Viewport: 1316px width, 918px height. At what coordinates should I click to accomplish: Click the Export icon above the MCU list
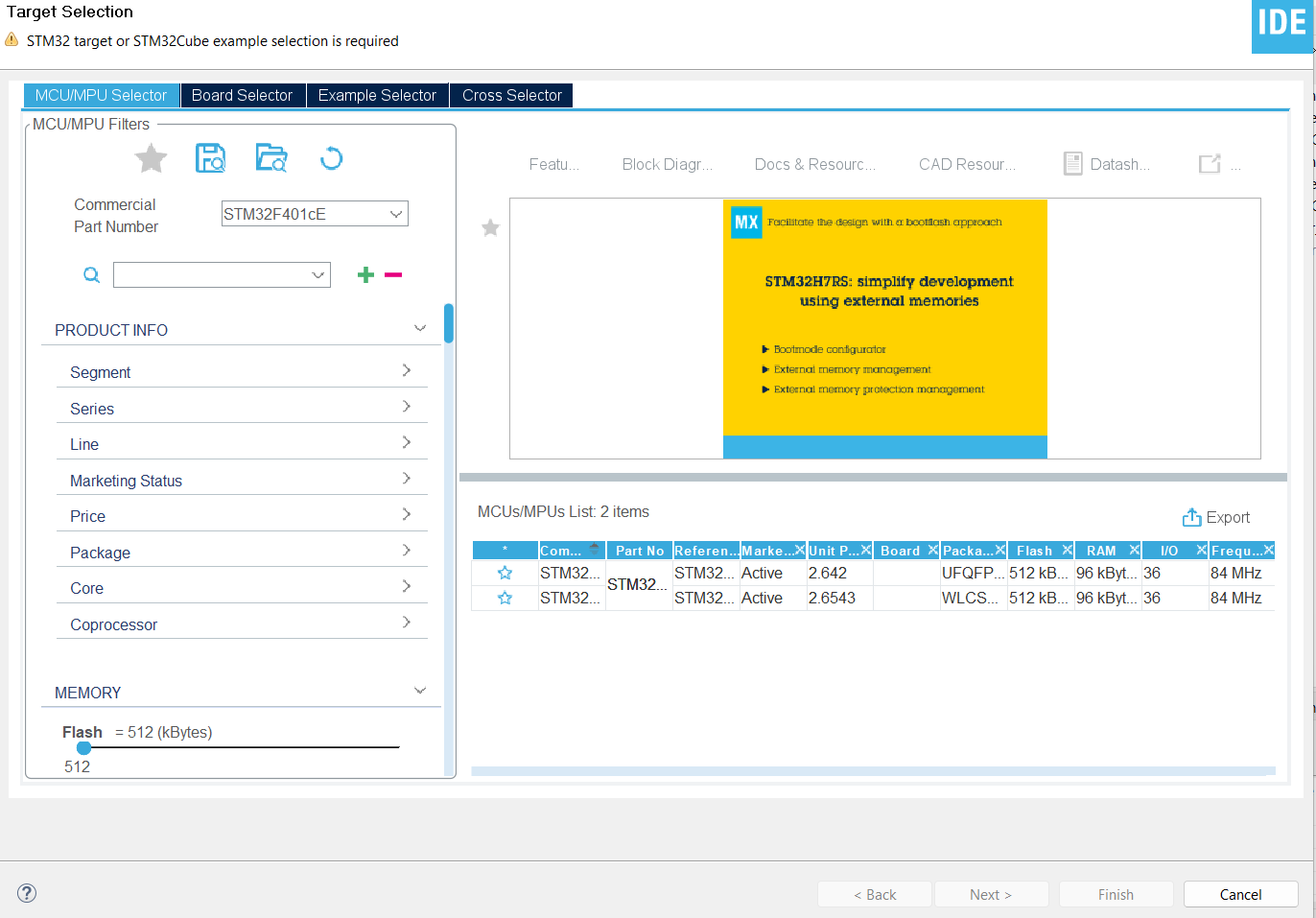(1191, 517)
